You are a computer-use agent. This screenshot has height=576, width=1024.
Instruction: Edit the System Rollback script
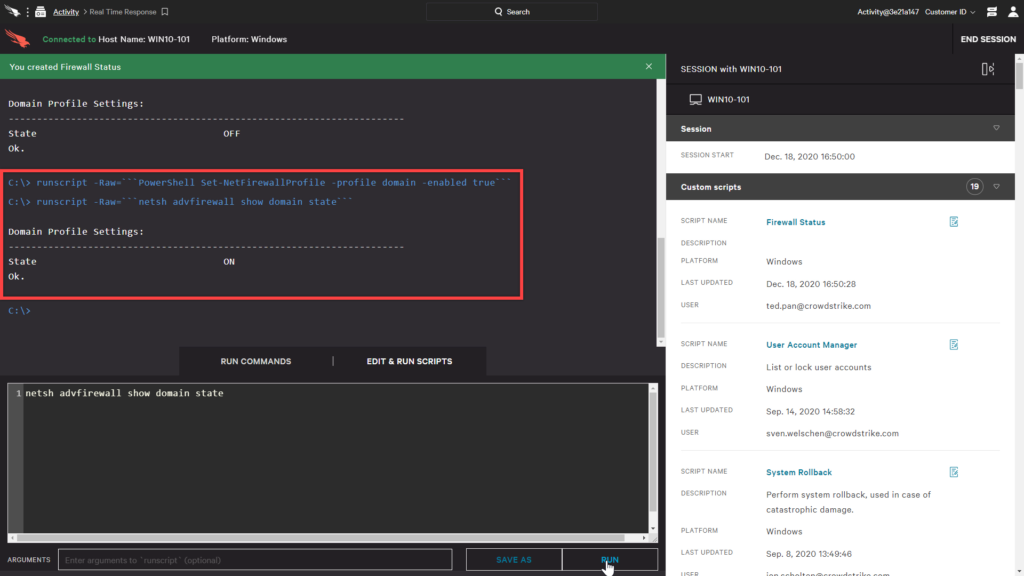point(953,472)
